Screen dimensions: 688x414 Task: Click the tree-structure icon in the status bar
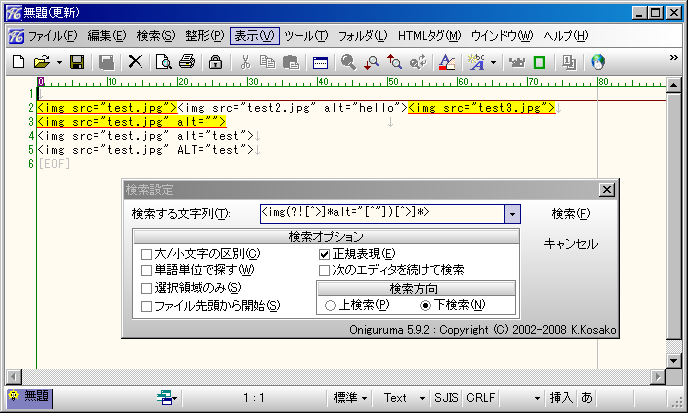[165, 398]
